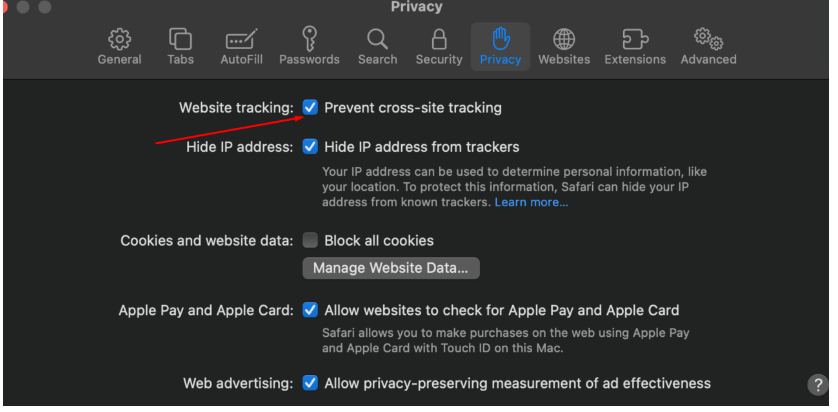
Task: Toggle Allow websites to check for Apple Pay
Action: [x=310, y=310]
